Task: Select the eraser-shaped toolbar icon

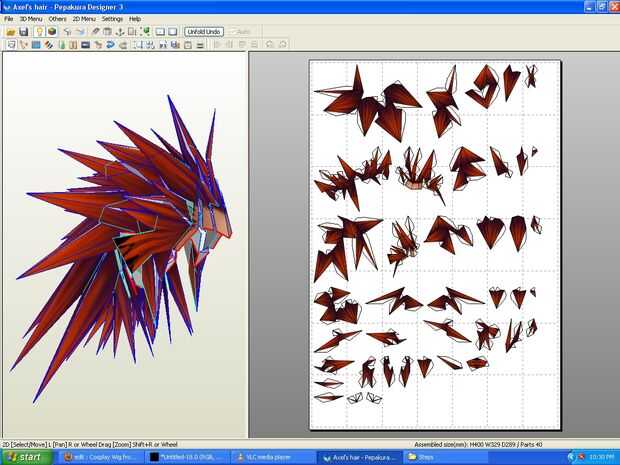Action: point(96,32)
